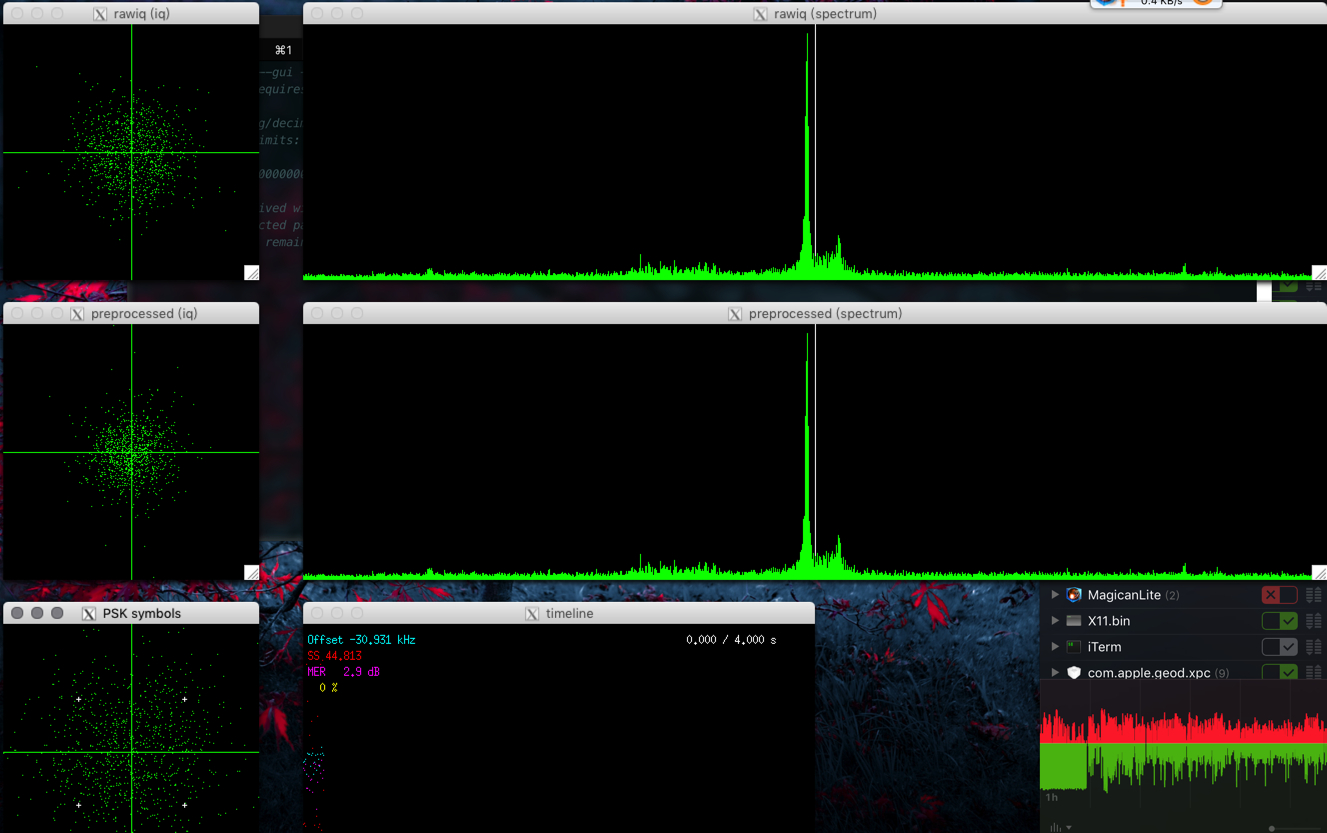
Task: Click the traffic details icon next to X11.bin
Action: 1314,621
